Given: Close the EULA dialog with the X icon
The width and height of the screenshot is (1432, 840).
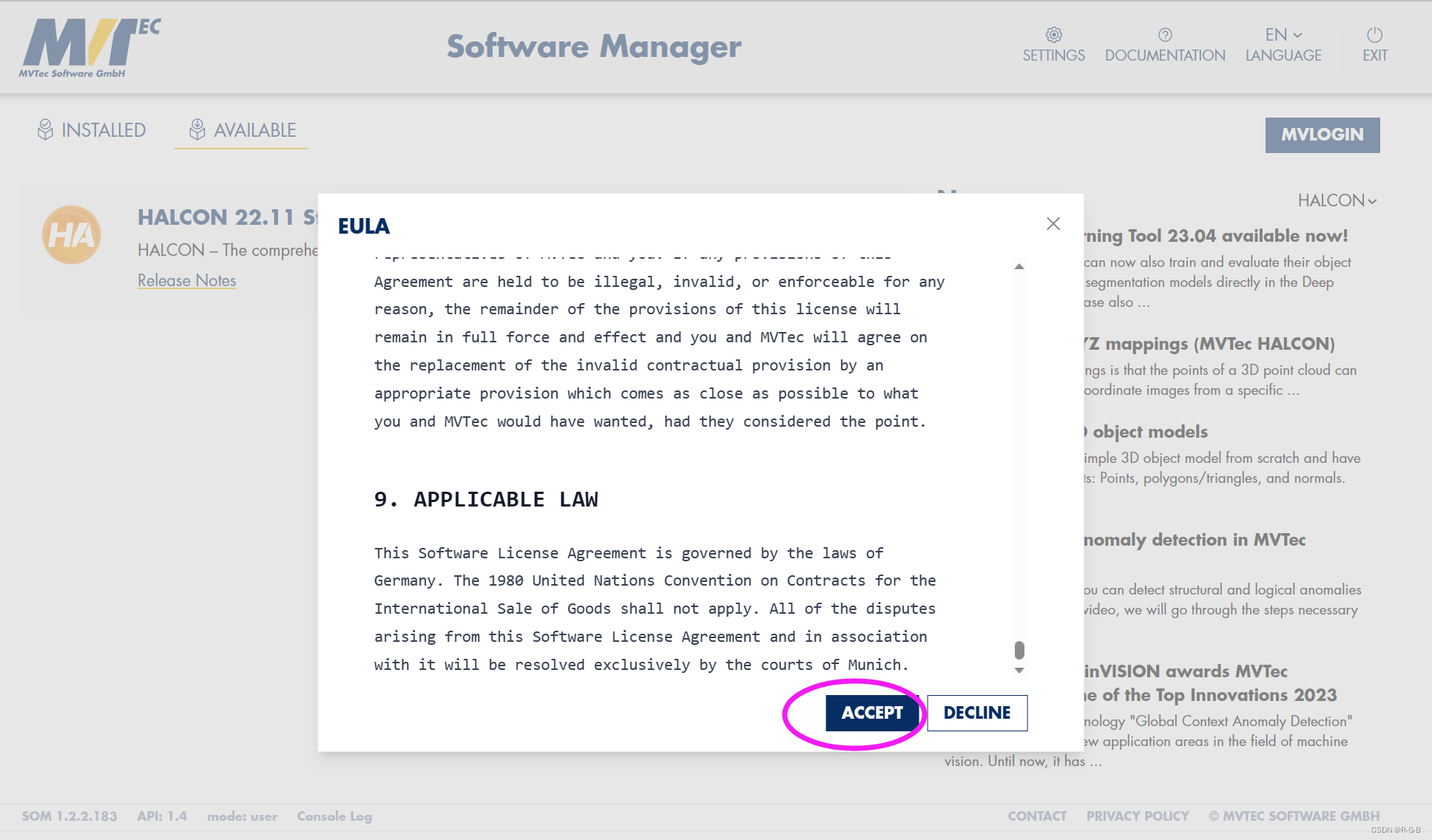Looking at the screenshot, I should [x=1053, y=223].
